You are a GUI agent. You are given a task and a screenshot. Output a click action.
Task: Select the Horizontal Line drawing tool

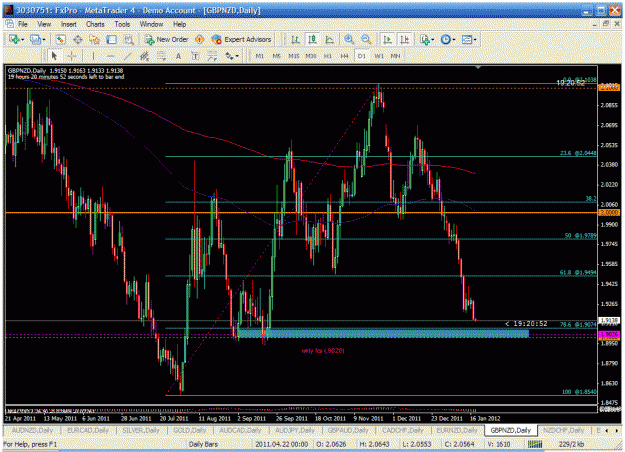tap(110, 56)
